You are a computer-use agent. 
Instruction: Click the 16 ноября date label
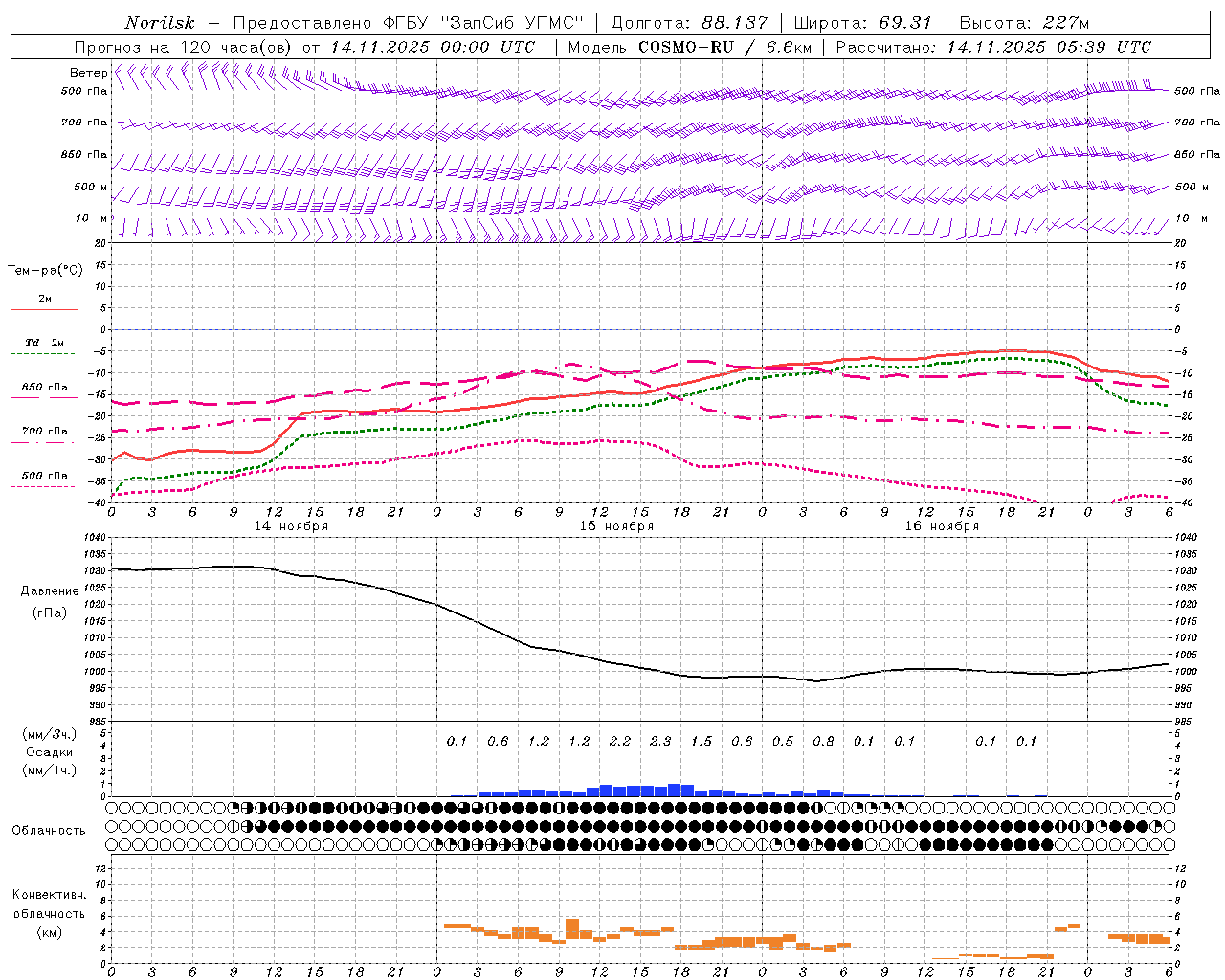point(942,526)
